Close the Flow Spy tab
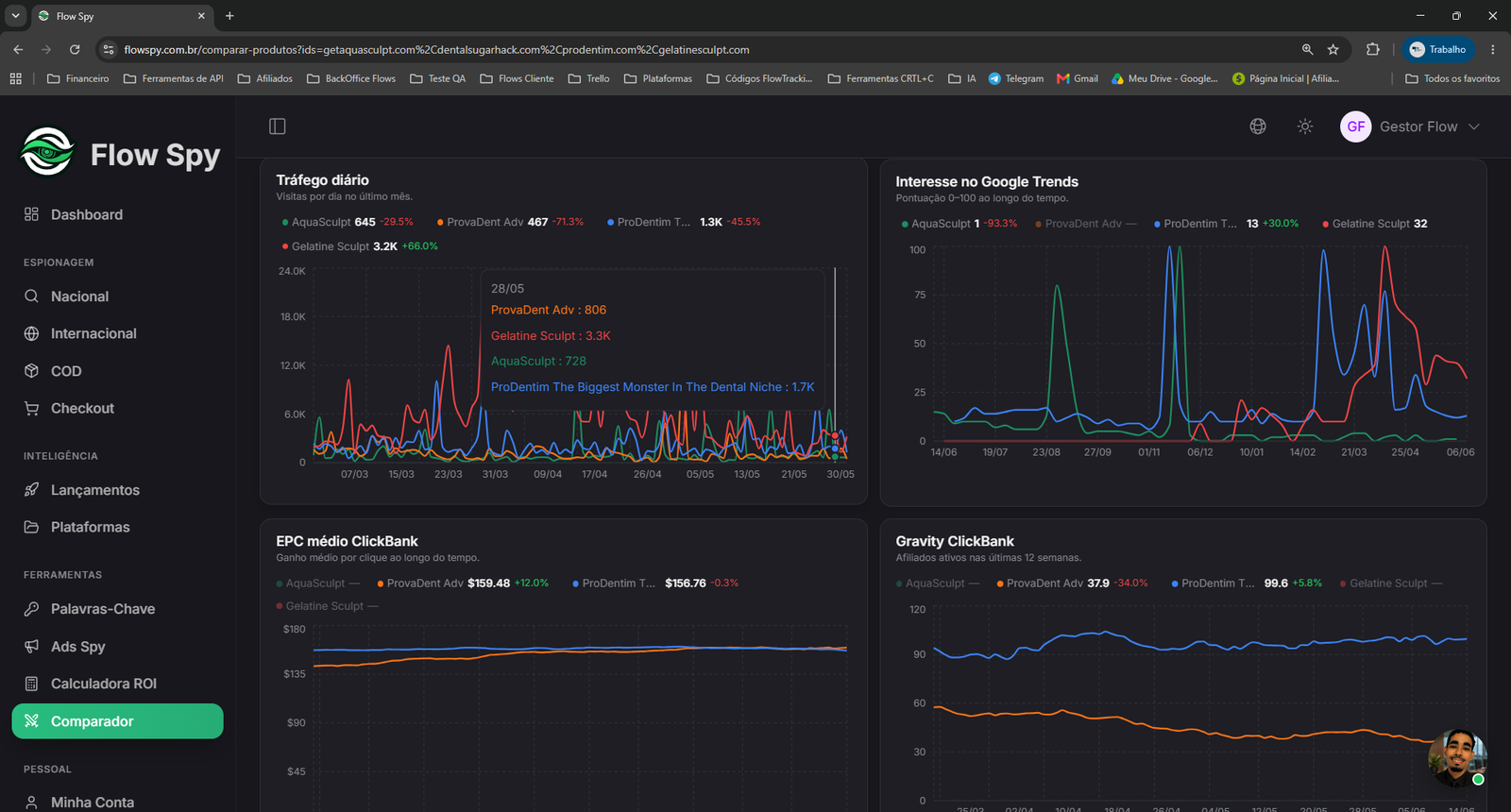 [x=201, y=16]
